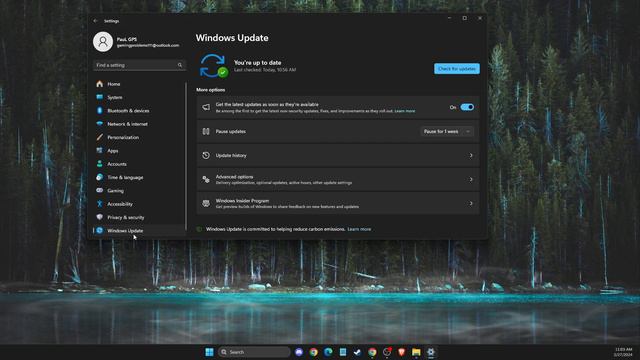Click the Paul GPS account name
Screen dimensions: 640x360
pyautogui.click(x=127, y=39)
